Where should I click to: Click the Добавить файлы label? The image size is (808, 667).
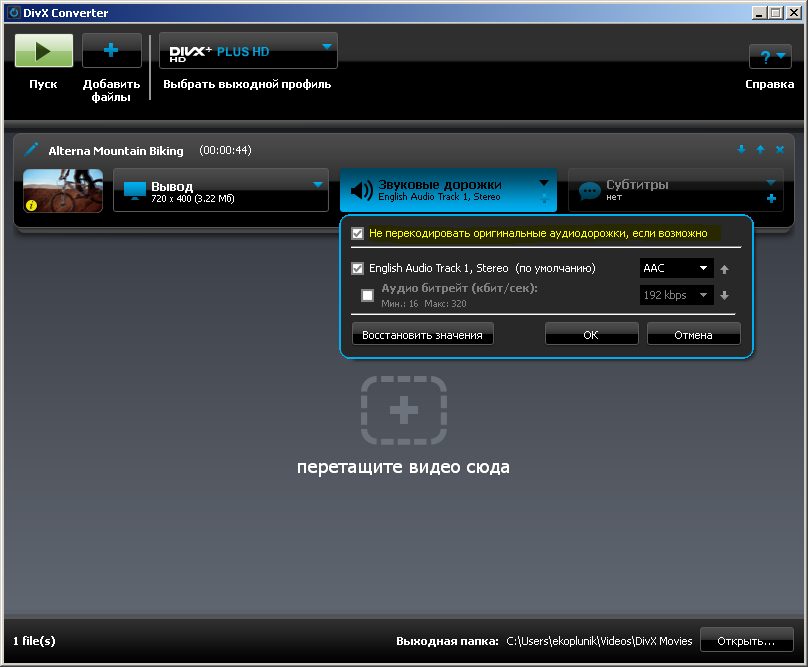click(x=111, y=90)
